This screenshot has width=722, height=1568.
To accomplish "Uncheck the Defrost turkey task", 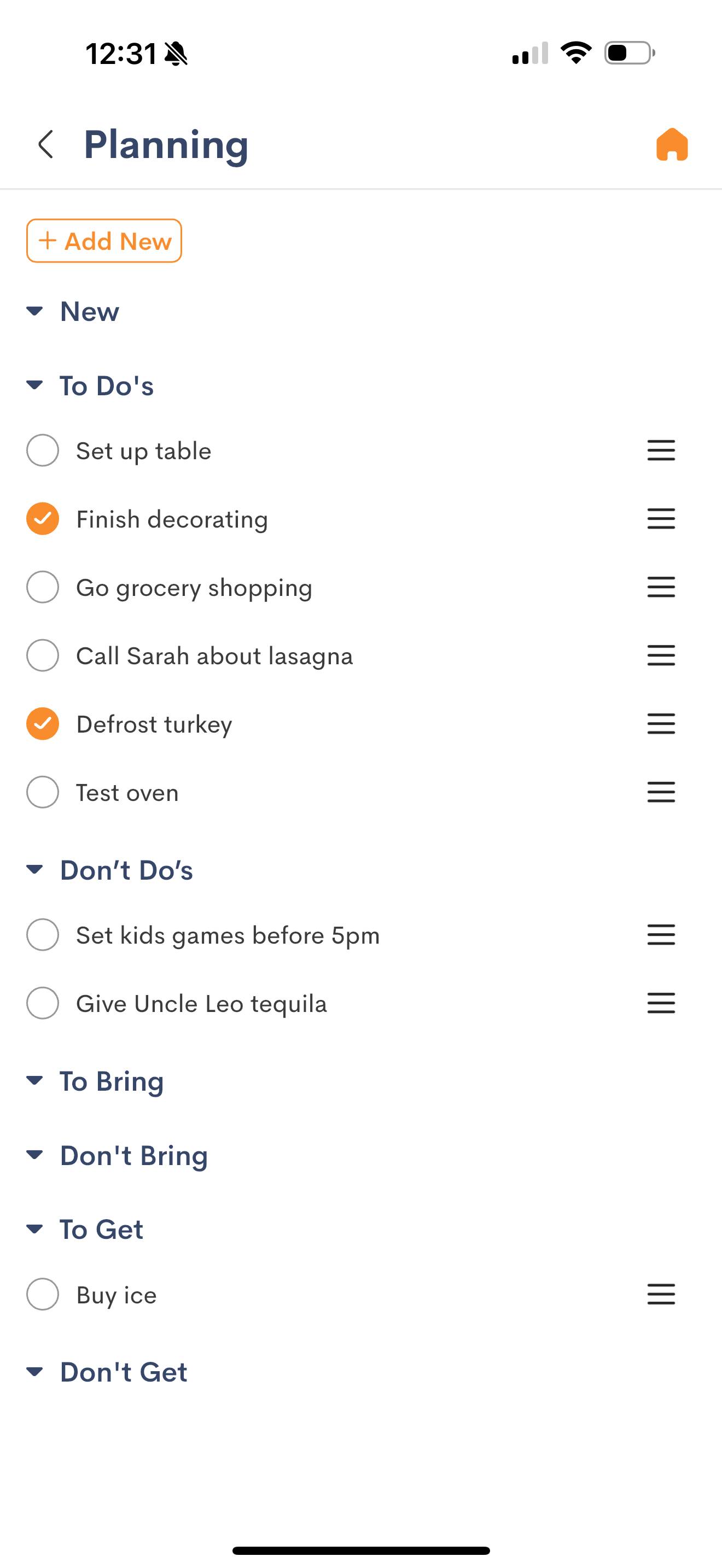I will pos(43,724).
